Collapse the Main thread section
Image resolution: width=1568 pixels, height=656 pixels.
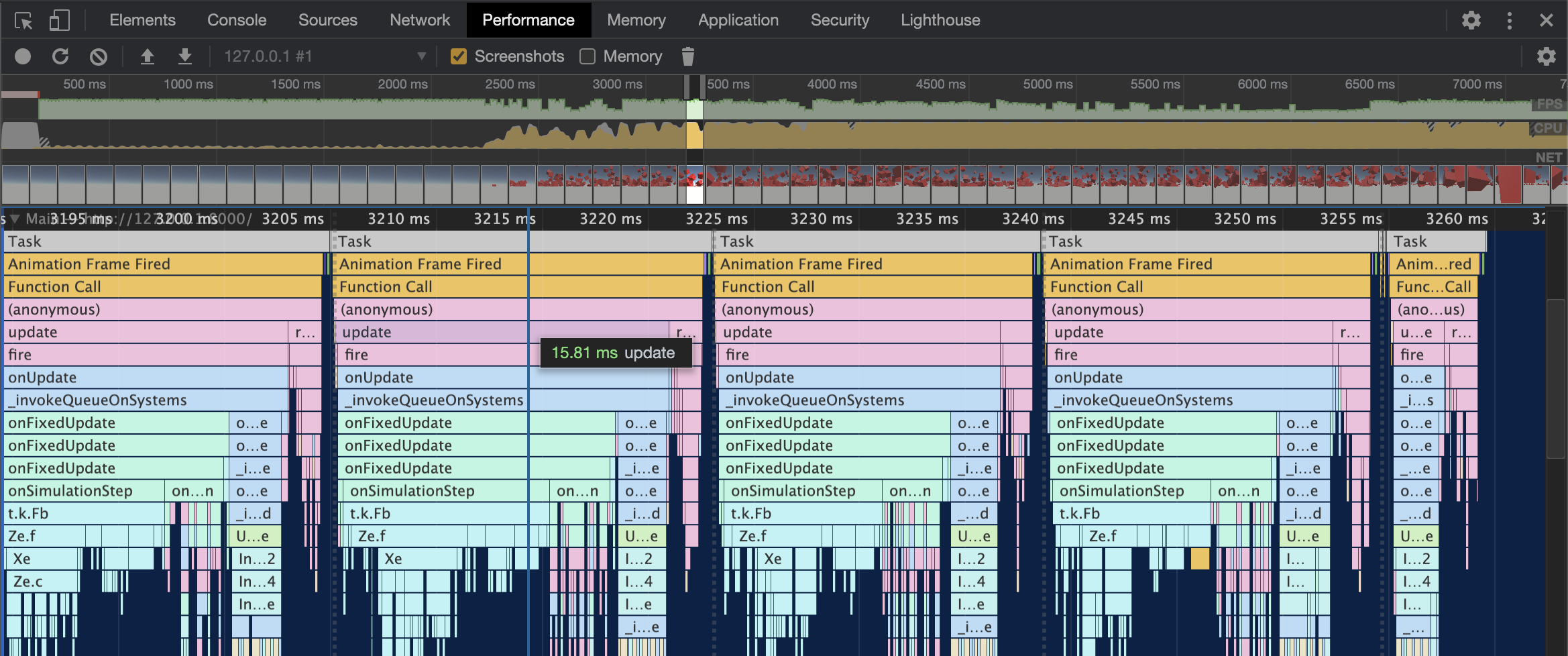click(15, 219)
